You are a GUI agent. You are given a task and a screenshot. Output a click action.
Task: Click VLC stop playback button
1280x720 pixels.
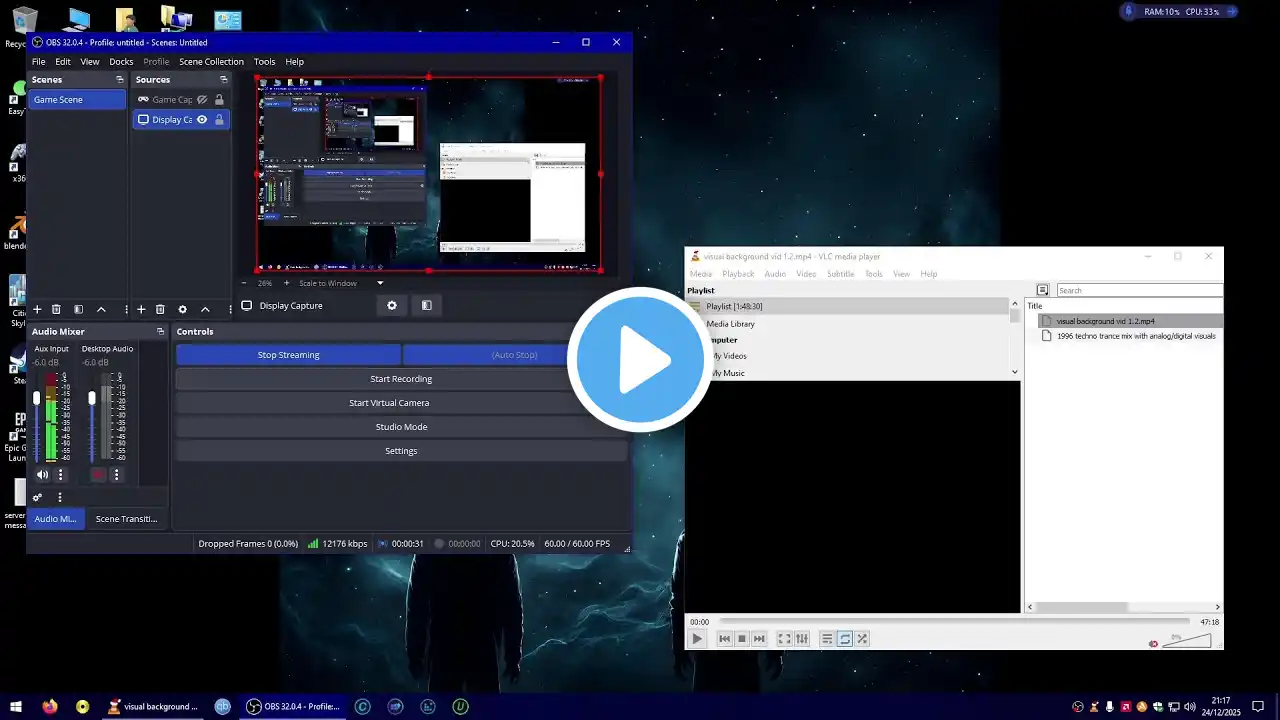point(742,639)
